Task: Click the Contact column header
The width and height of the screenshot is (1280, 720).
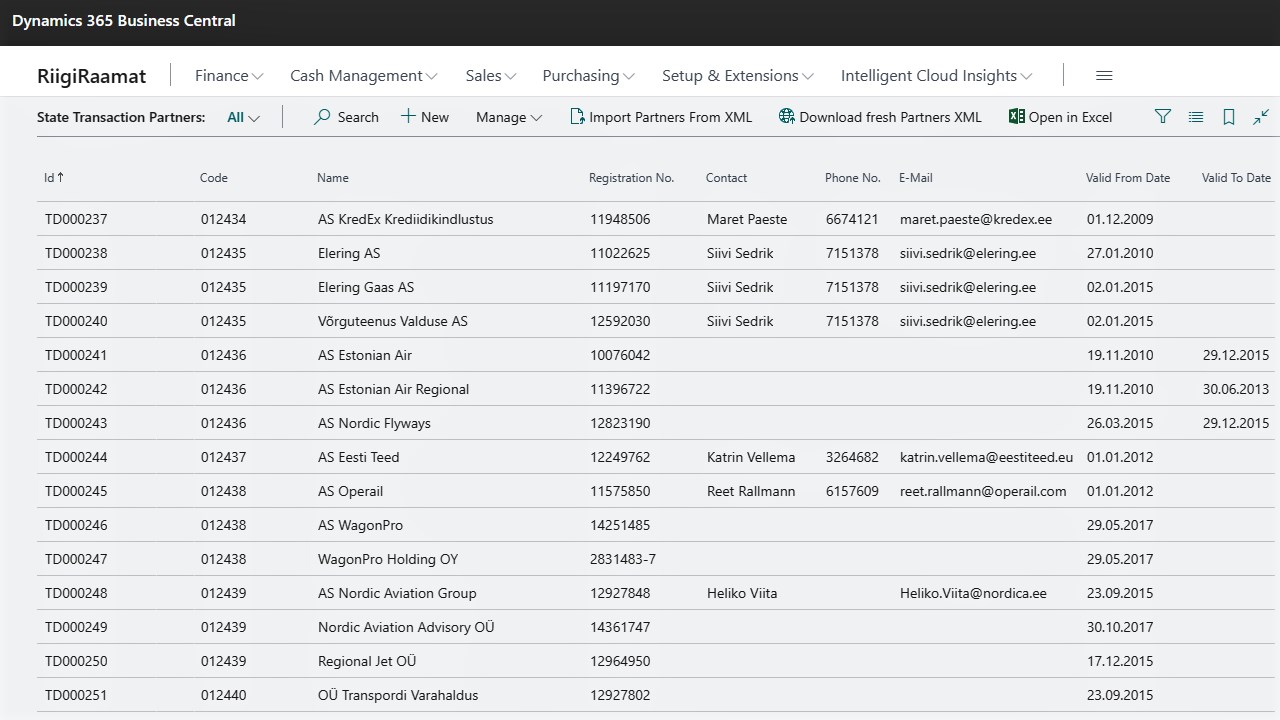Action: click(726, 178)
